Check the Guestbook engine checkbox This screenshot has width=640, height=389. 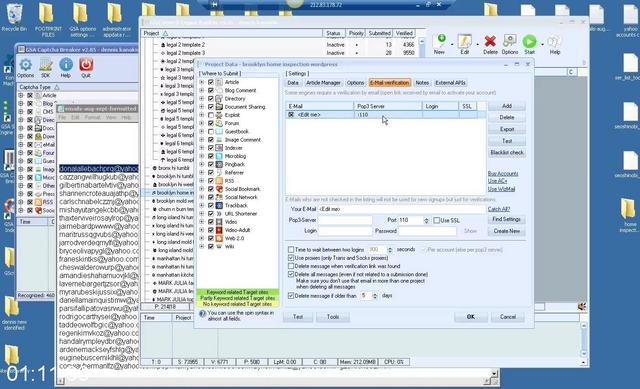pyautogui.click(x=211, y=131)
